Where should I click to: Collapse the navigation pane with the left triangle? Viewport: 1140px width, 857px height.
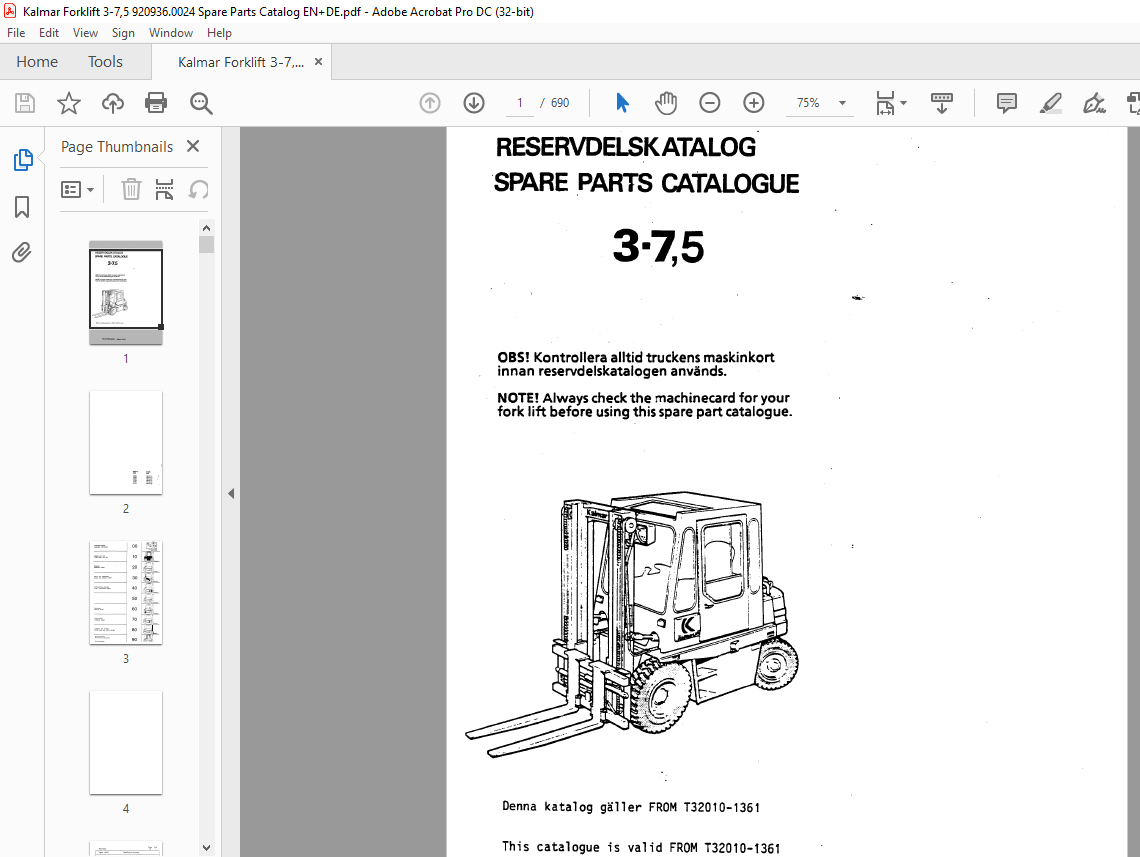pyautogui.click(x=231, y=494)
